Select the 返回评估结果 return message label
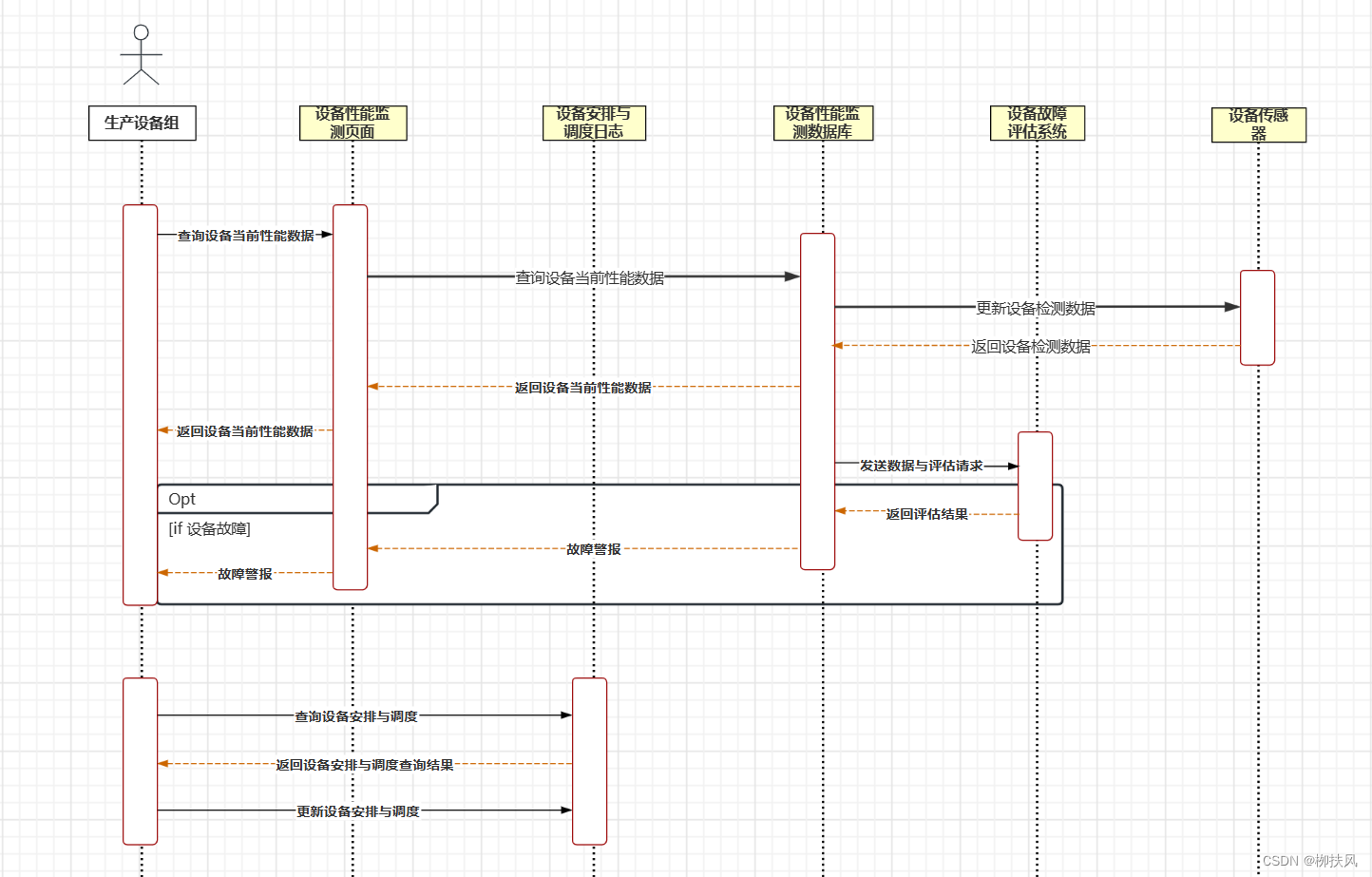The image size is (1372, 877). 927,514
